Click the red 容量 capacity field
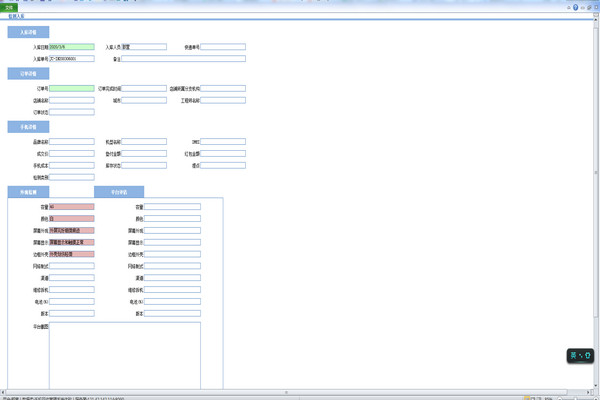600x400 pixels. pos(72,207)
